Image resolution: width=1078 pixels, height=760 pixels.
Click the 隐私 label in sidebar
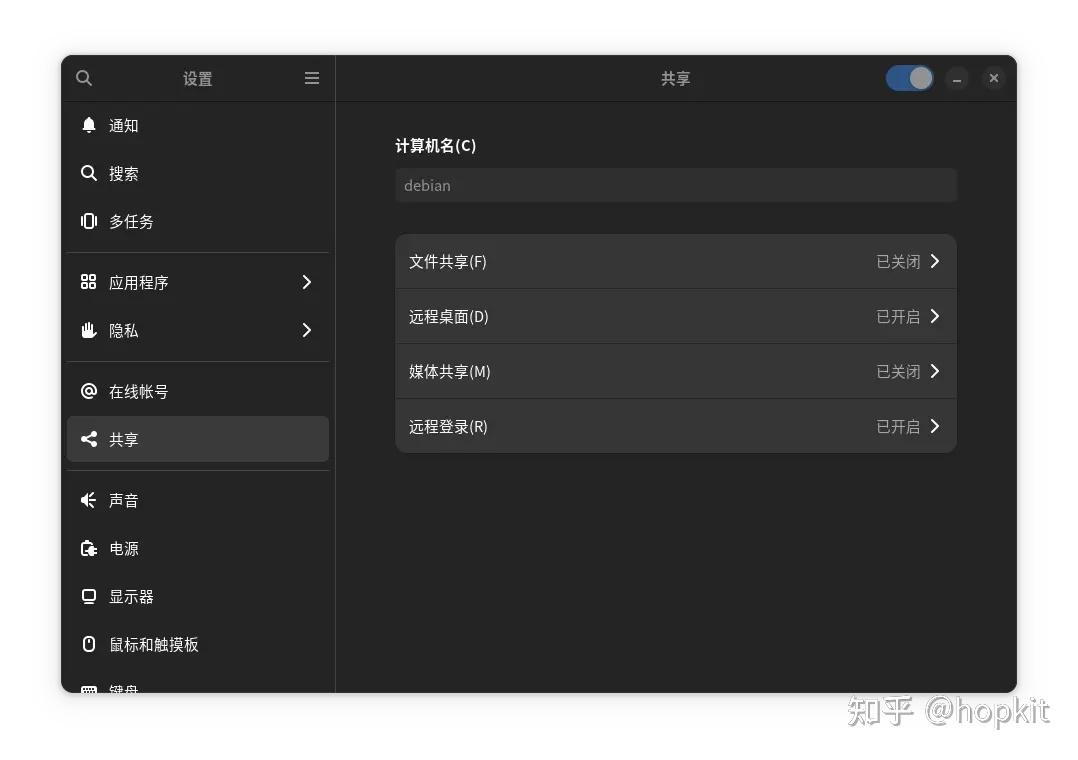click(124, 331)
